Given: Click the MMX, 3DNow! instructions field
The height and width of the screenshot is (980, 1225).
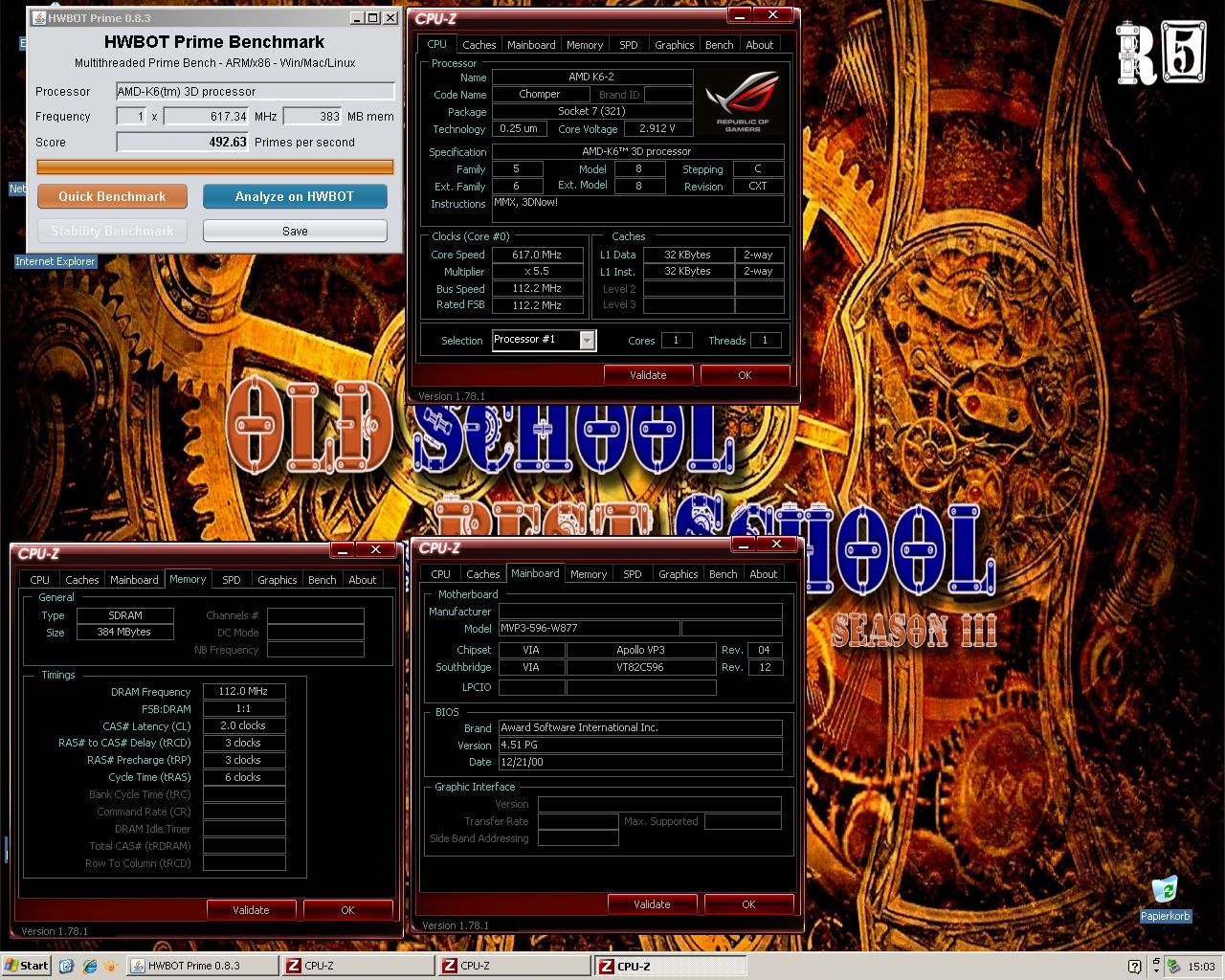Looking at the screenshot, I should pyautogui.click(x=638, y=209).
